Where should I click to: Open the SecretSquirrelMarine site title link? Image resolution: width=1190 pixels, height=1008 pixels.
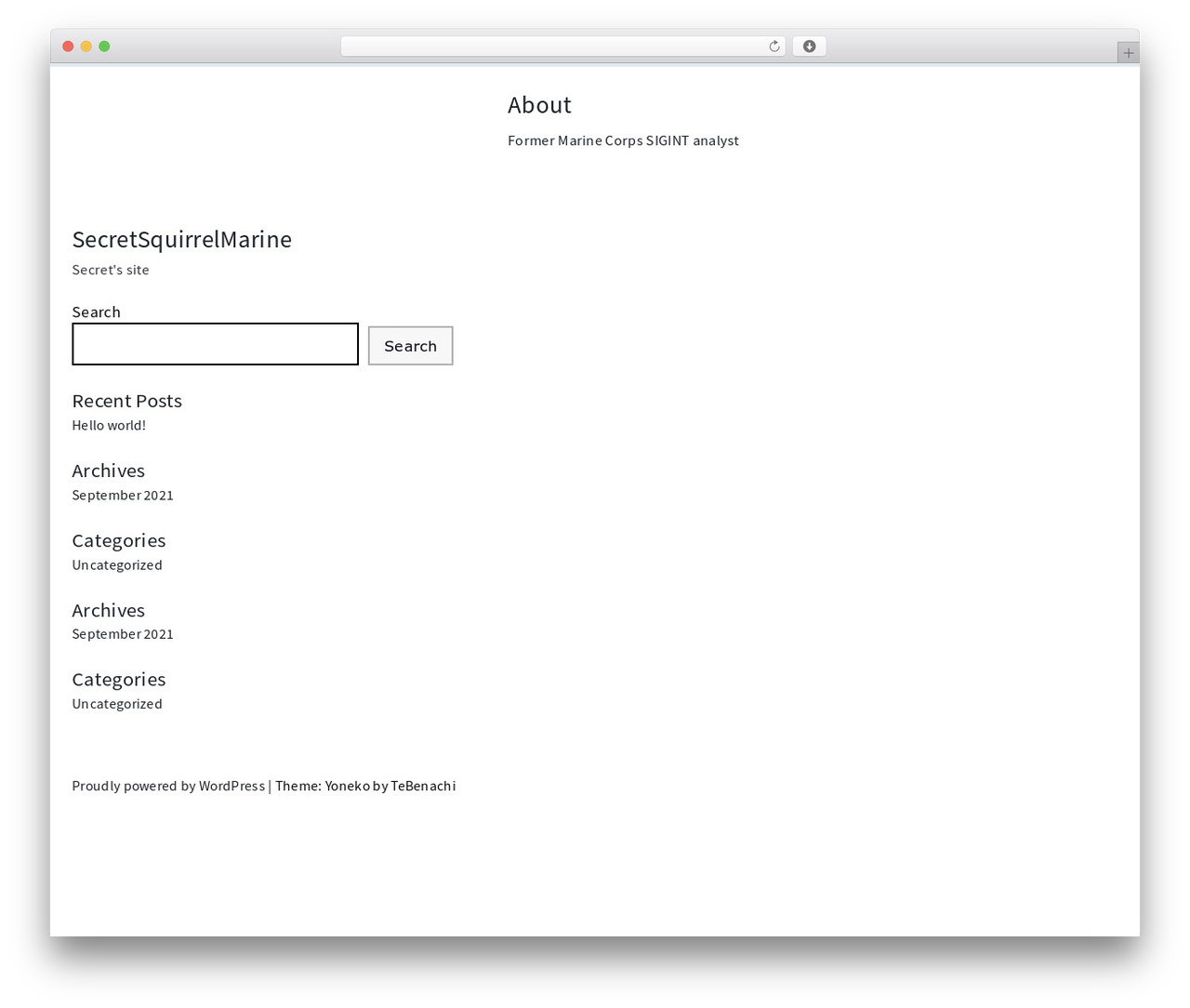point(182,240)
